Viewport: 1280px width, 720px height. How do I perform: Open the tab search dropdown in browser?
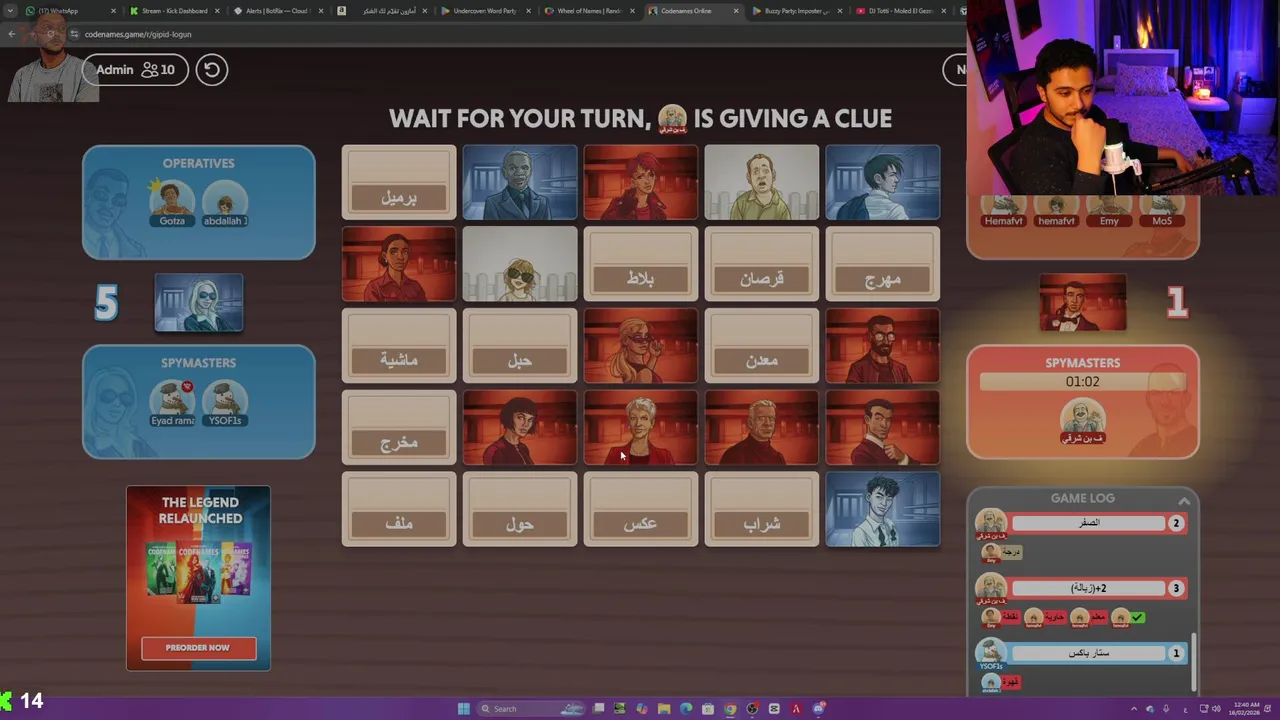pos(10,11)
